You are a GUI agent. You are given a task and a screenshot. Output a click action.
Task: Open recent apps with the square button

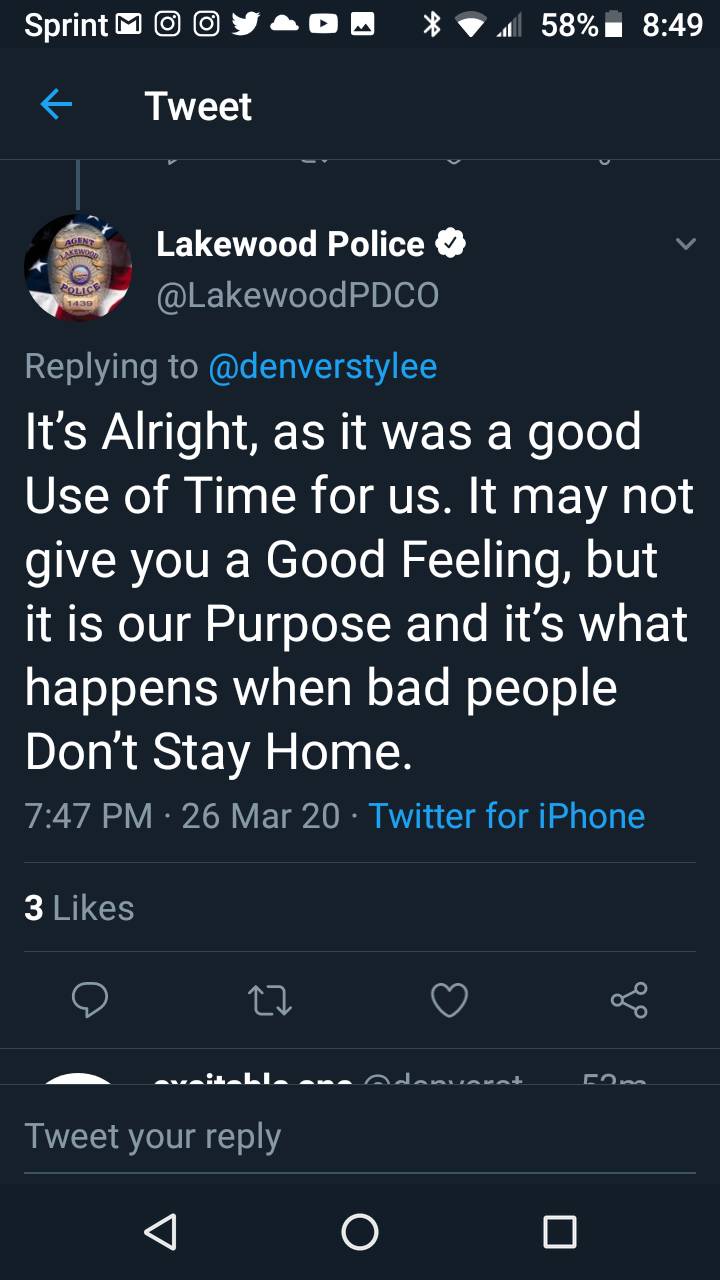click(560, 1231)
